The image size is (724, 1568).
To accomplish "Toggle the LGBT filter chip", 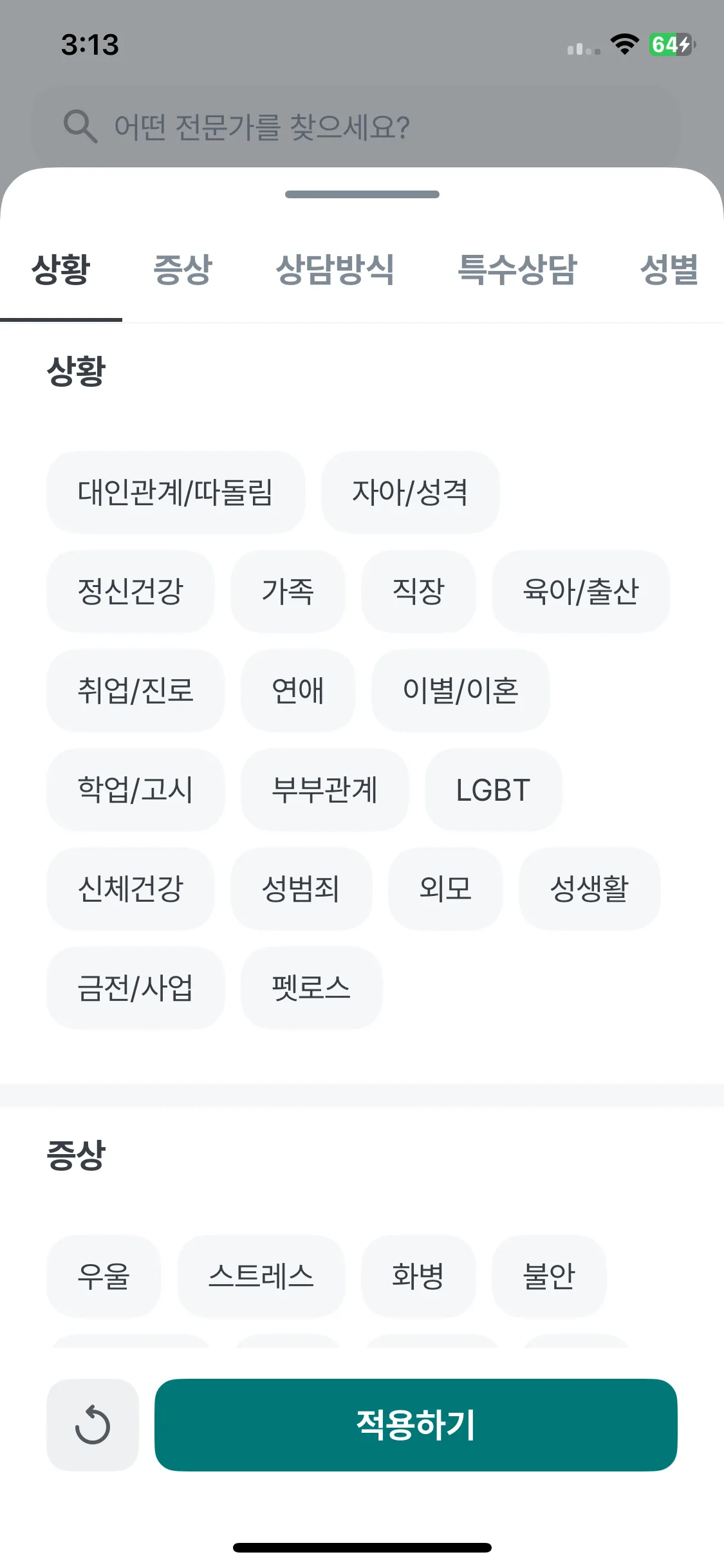I will tap(494, 790).
